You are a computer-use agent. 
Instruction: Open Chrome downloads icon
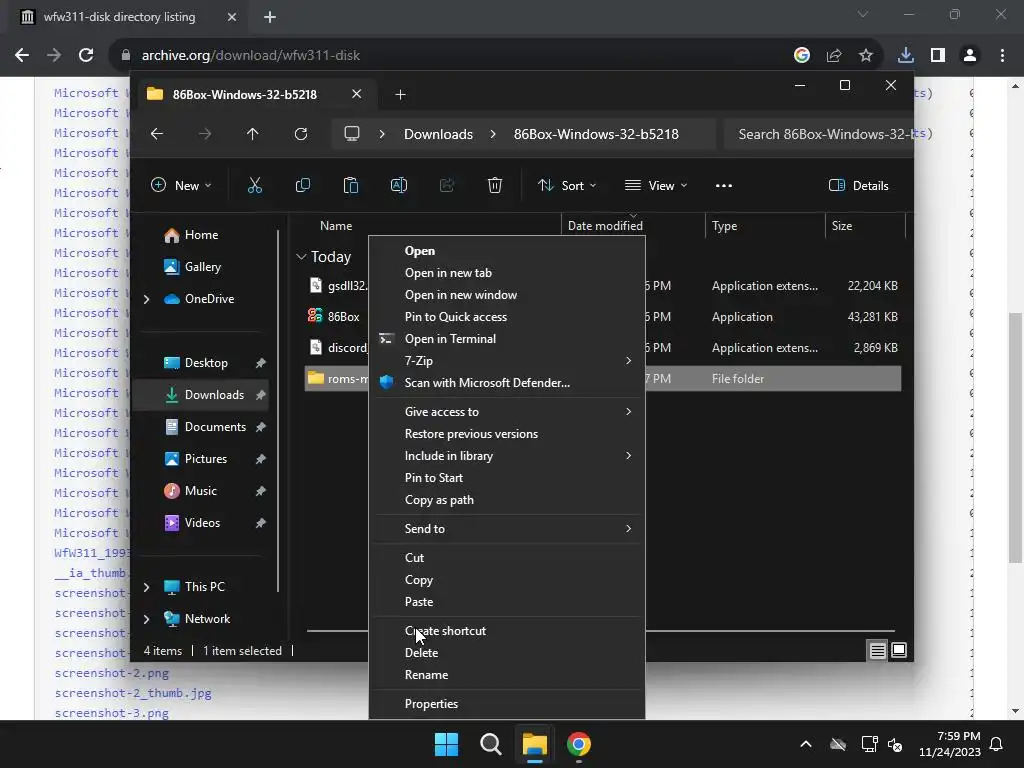(x=906, y=56)
